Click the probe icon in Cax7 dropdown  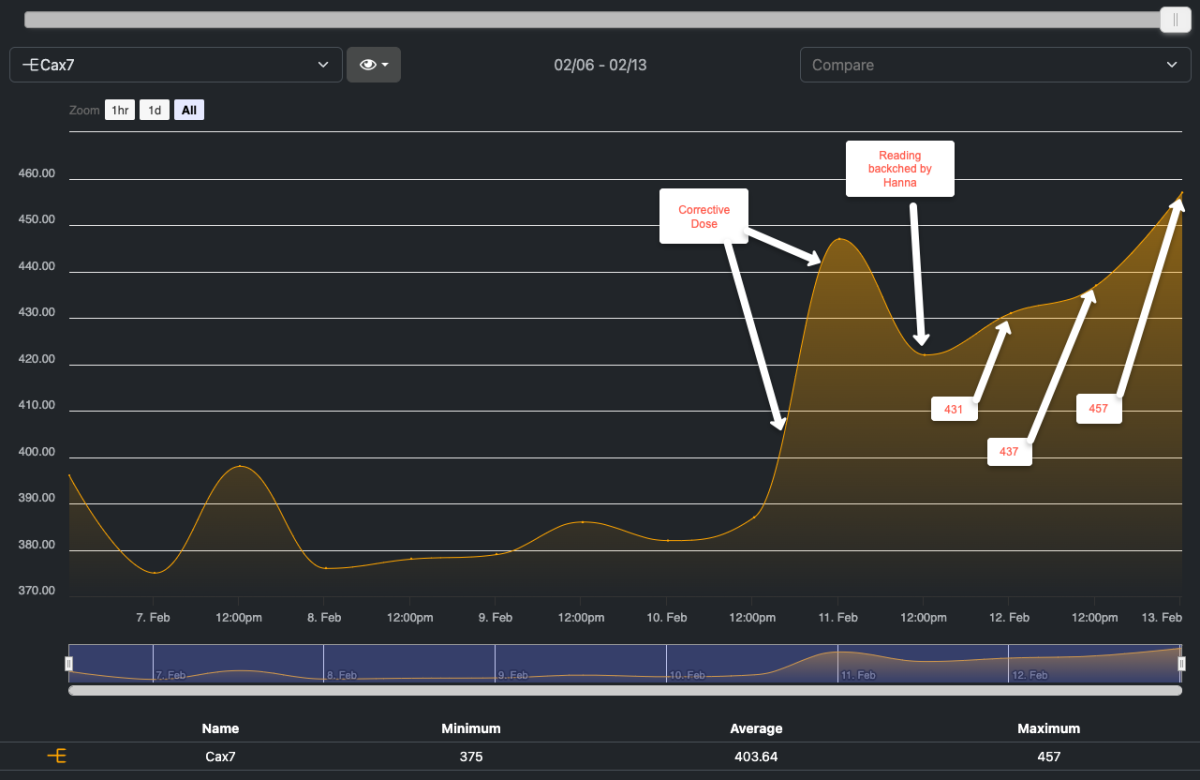[x=30, y=65]
